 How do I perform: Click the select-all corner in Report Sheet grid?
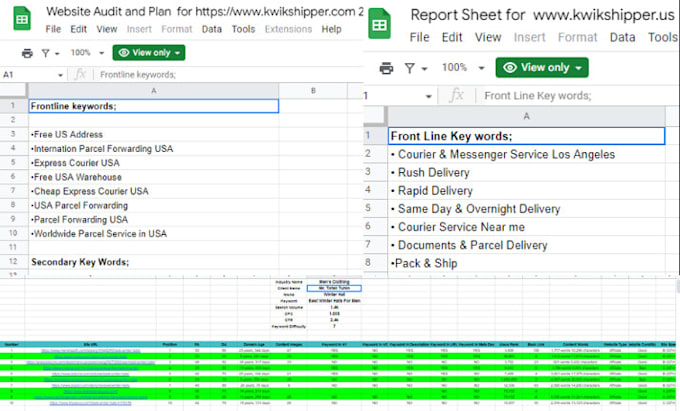pos(375,116)
